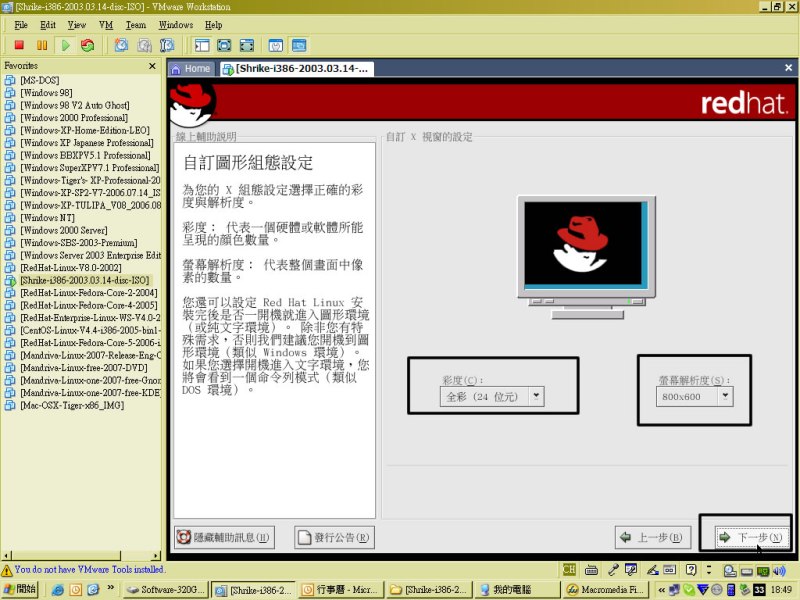Select [Windows XP Japanese Professional] favorite
800x600 pixels.
pos(86,143)
